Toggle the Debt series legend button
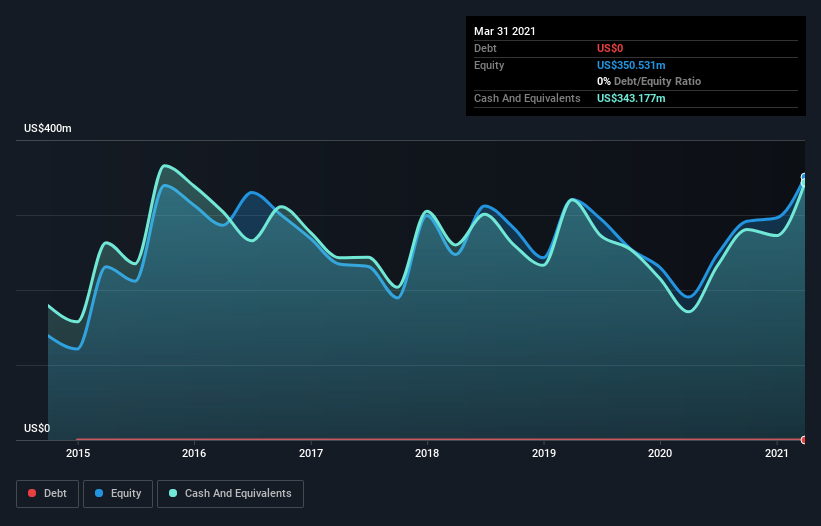Viewport: 821px width, 526px height. [x=48, y=494]
